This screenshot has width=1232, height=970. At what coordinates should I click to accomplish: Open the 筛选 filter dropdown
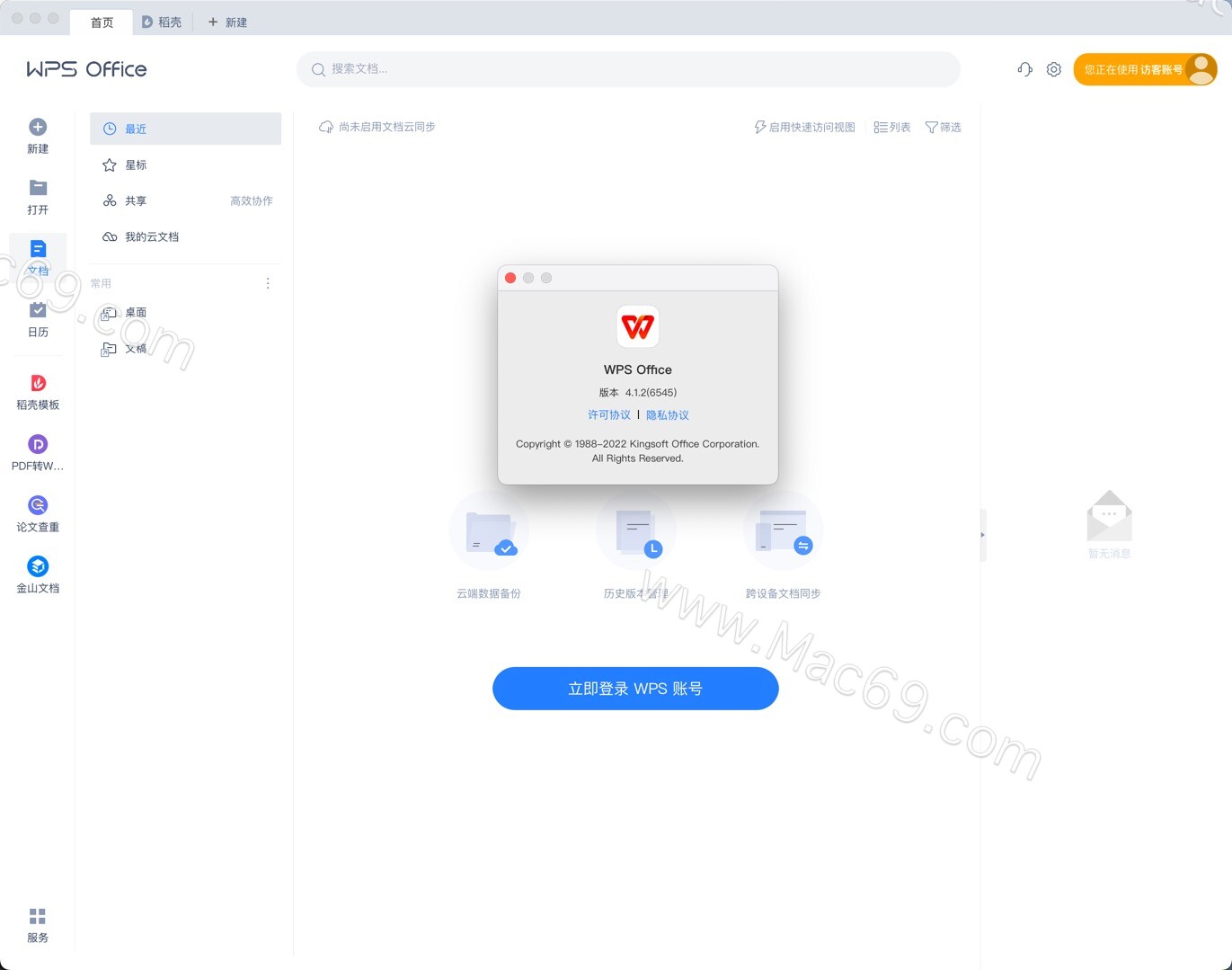943,128
